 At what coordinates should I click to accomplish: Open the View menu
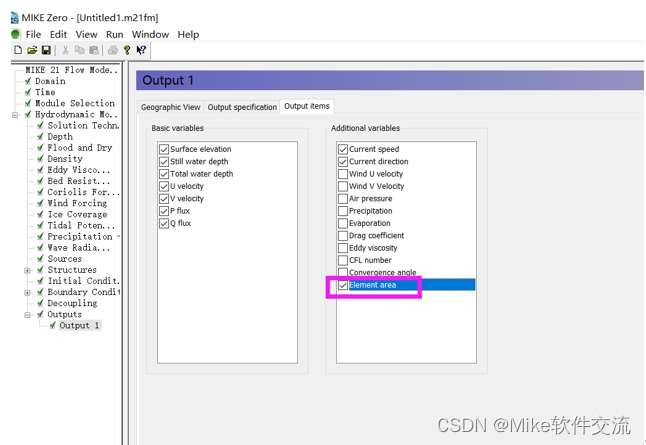click(x=86, y=35)
